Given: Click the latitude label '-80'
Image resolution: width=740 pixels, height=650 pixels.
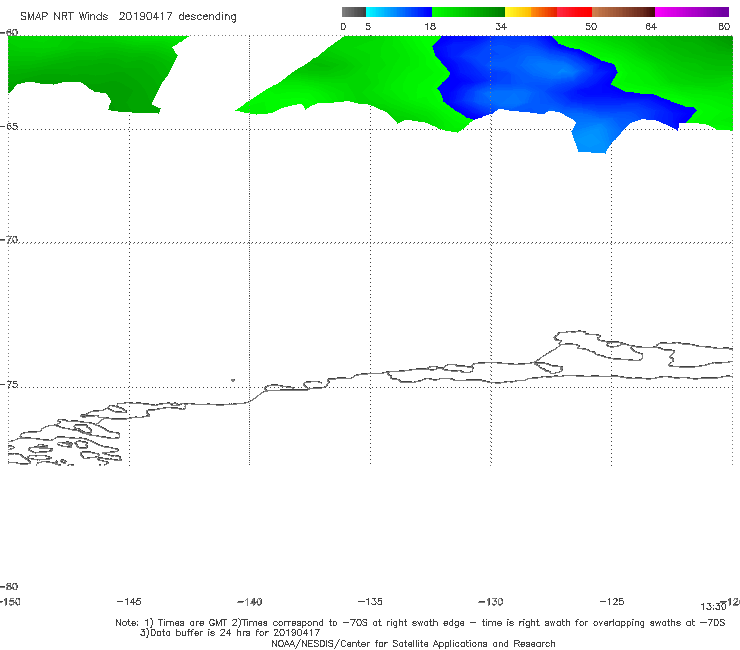Looking at the screenshot, I should click(9, 586).
